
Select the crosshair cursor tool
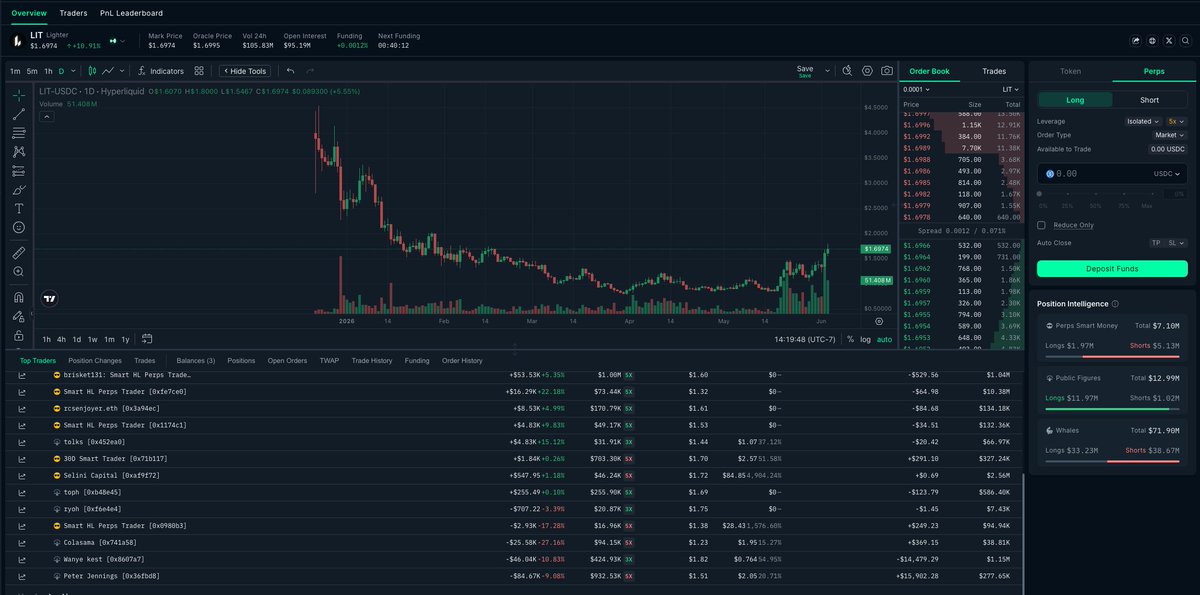pos(19,95)
